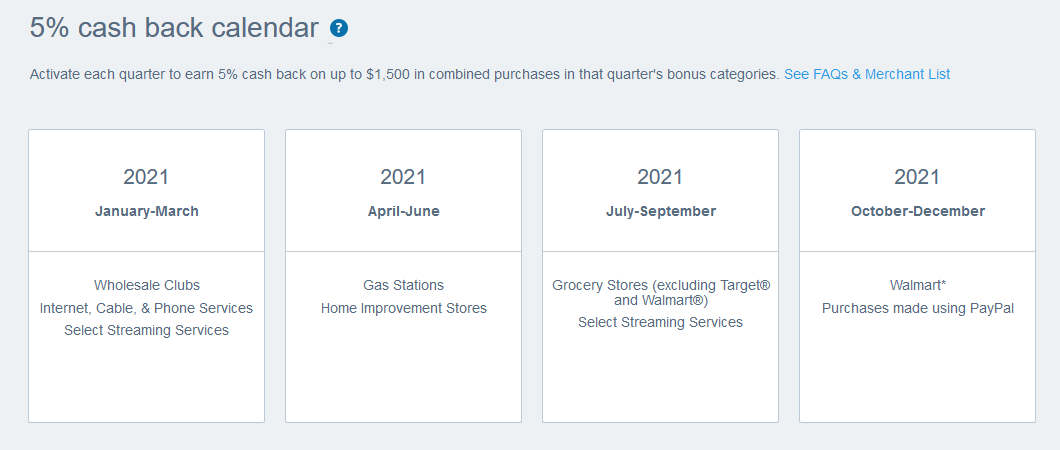Select the January-March 2021 card

pyautogui.click(x=147, y=276)
